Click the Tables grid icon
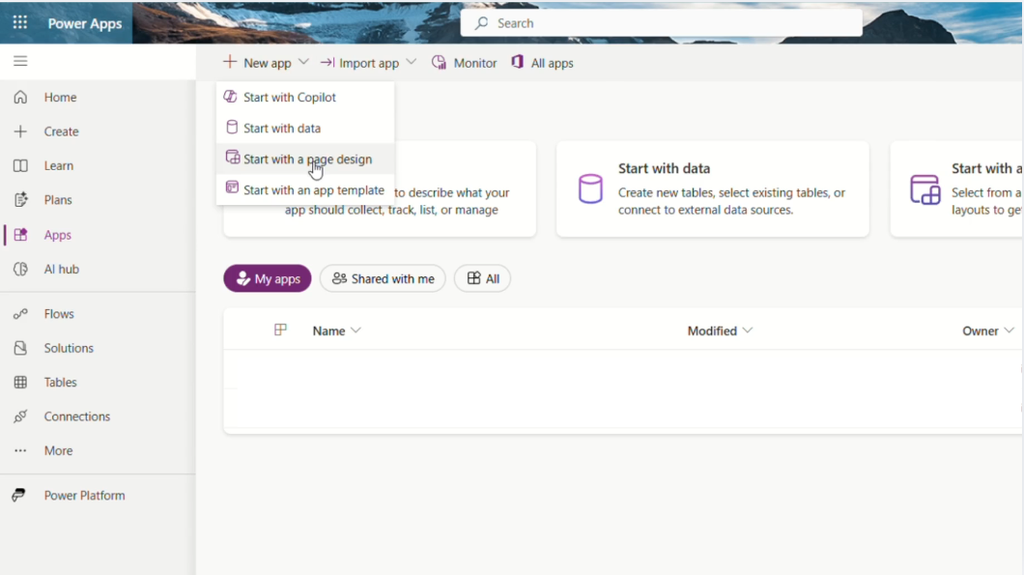 coord(20,382)
